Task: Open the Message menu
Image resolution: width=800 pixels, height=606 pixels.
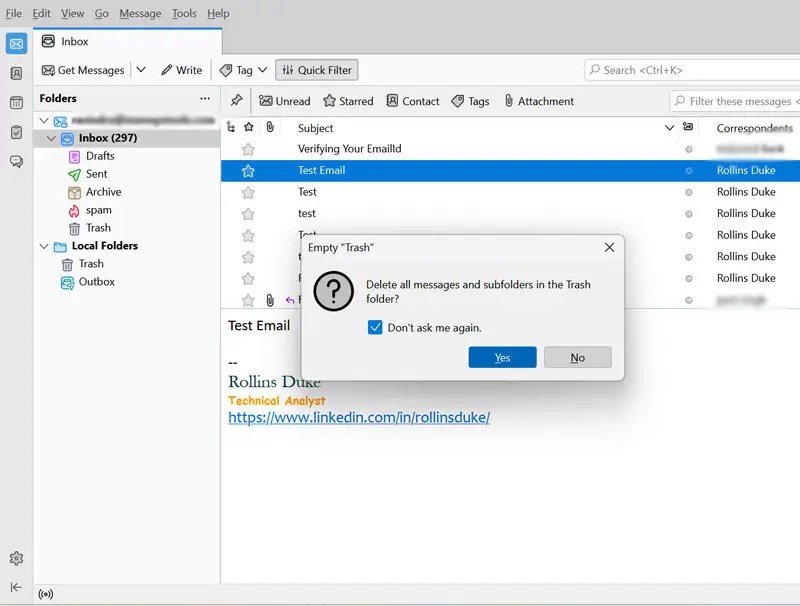Action: click(x=139, y=13)
